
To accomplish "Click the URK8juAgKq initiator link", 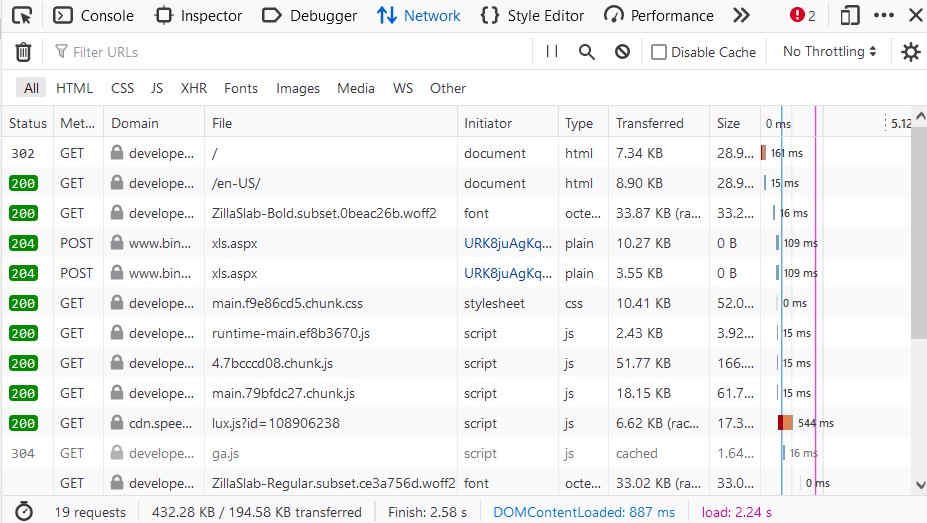I will 507,243.
